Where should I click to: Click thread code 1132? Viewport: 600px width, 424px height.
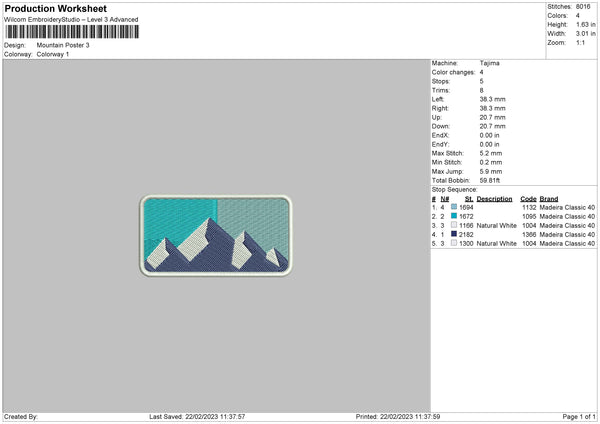(x=529, y=207)
